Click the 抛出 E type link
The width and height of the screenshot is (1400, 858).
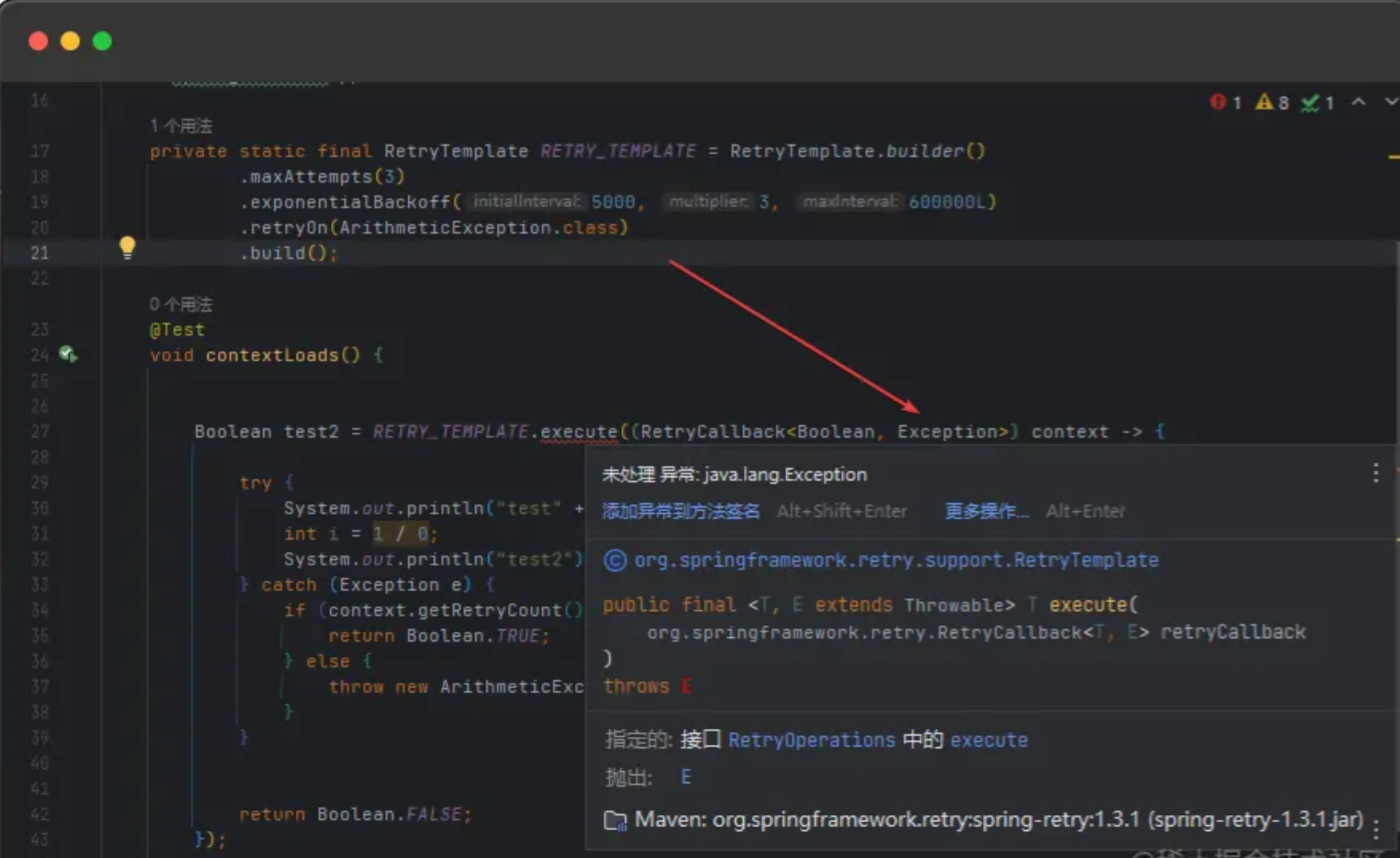(x=686, y=777)
